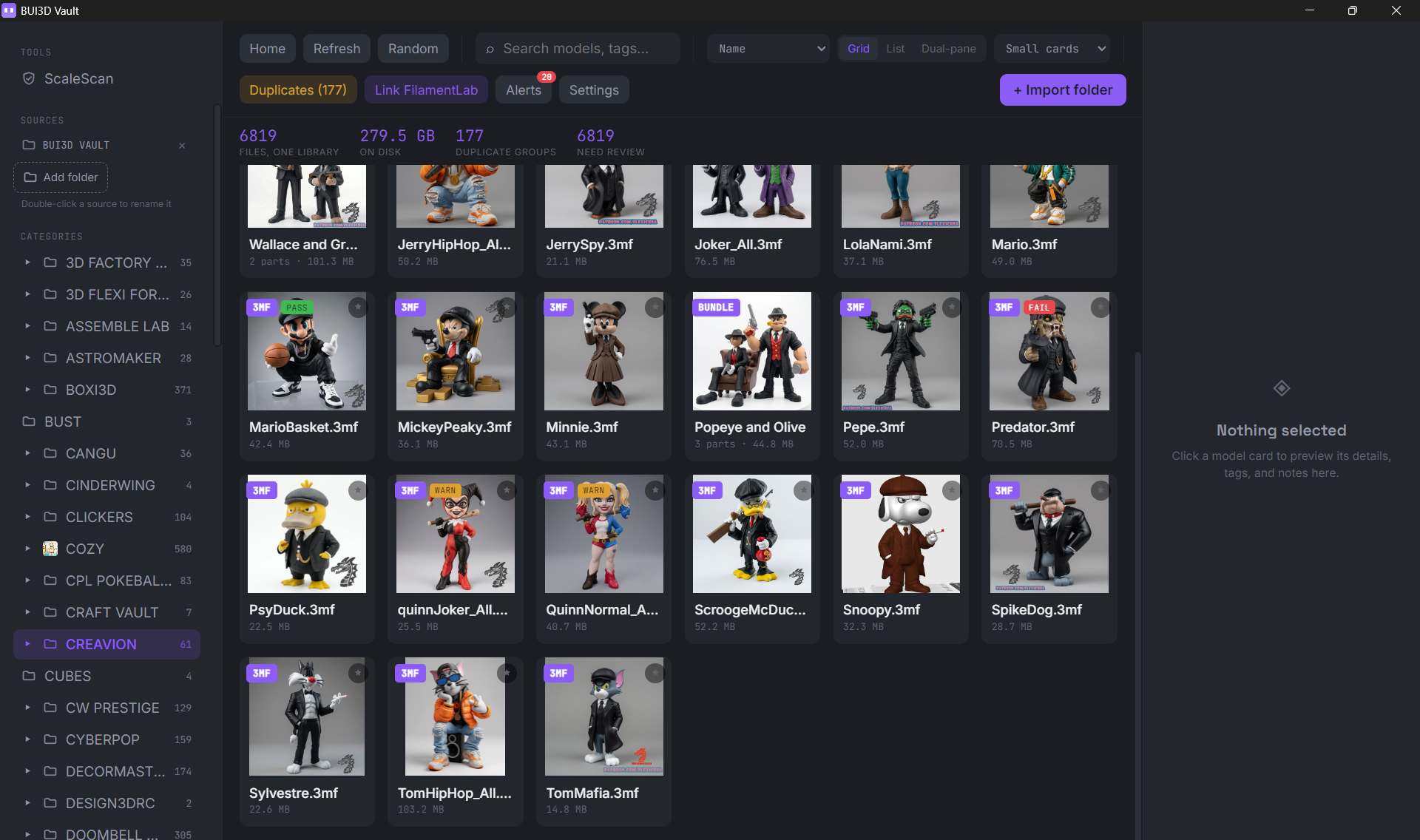1420x840 pixels.
Task: Click the WARN badge on QuinnNormal card
Action: pyautogui.click(x=593, y=490)
